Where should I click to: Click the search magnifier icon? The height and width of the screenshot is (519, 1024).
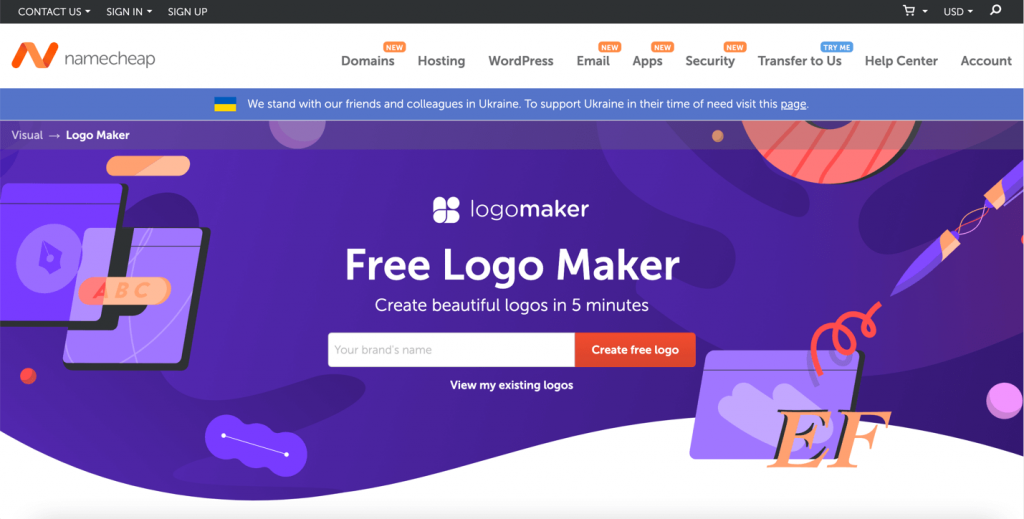(995, 10)
